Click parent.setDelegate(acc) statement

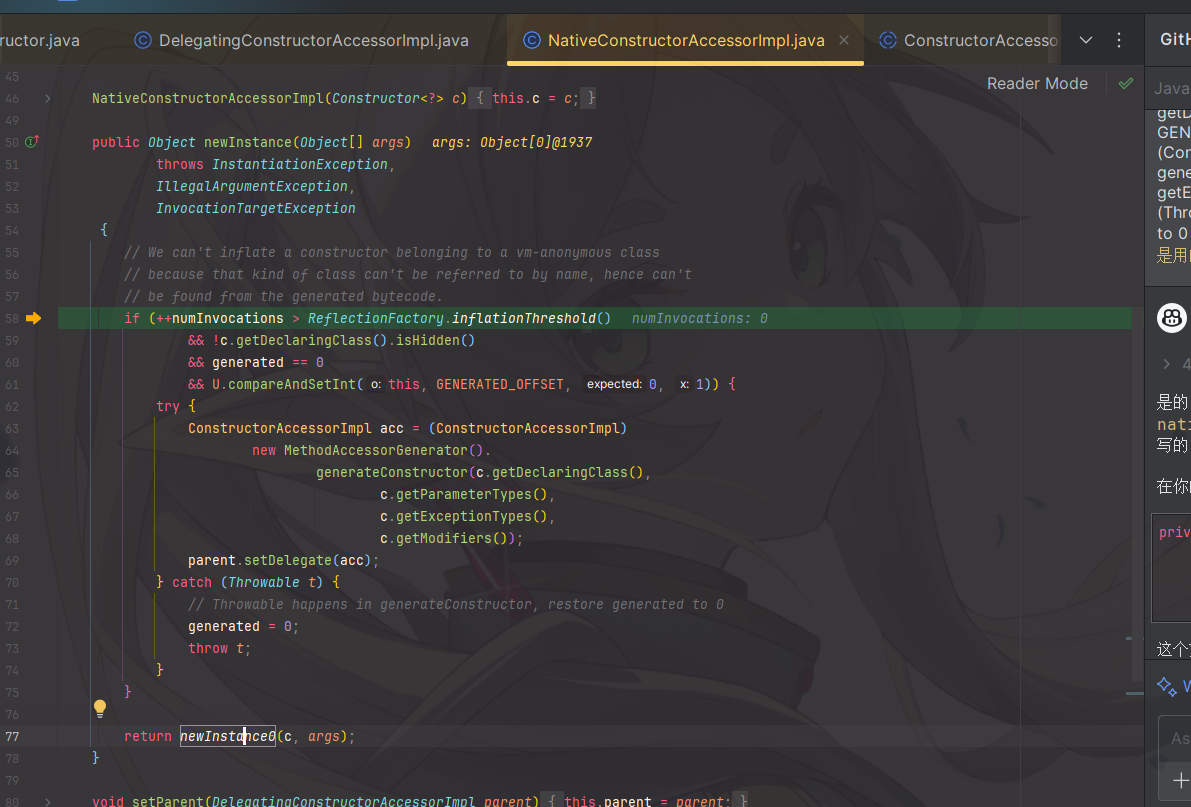(x=283, y=560)
